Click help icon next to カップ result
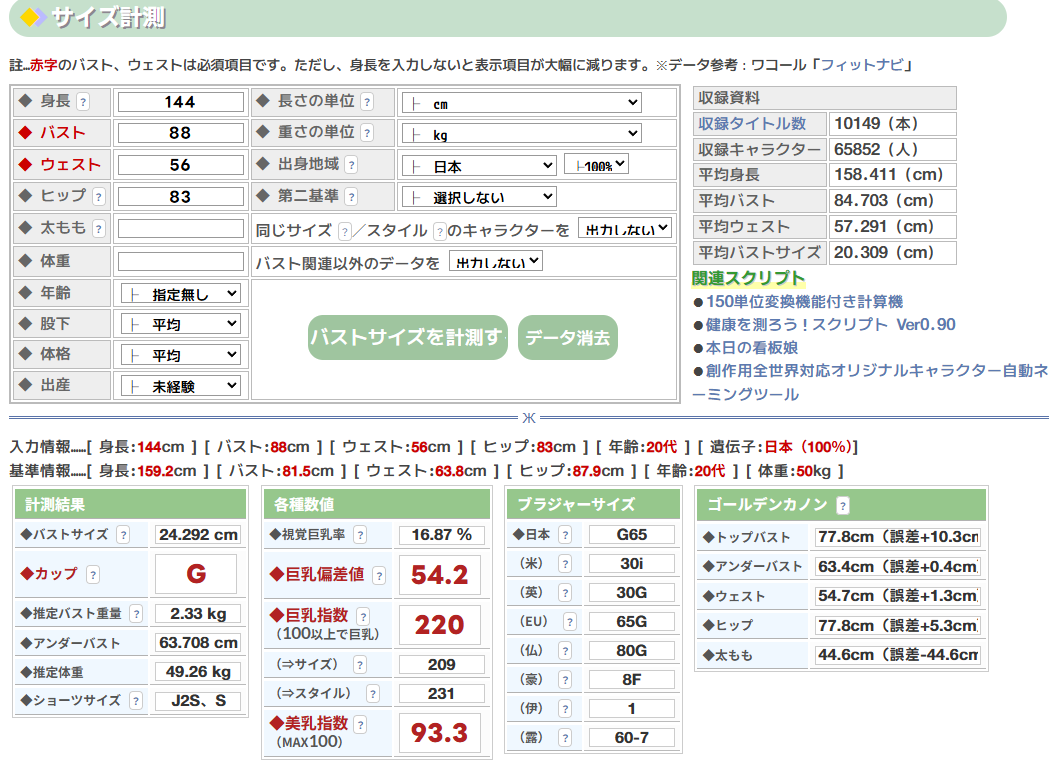This screenshot has width=1057, height=773. (92, 575)
